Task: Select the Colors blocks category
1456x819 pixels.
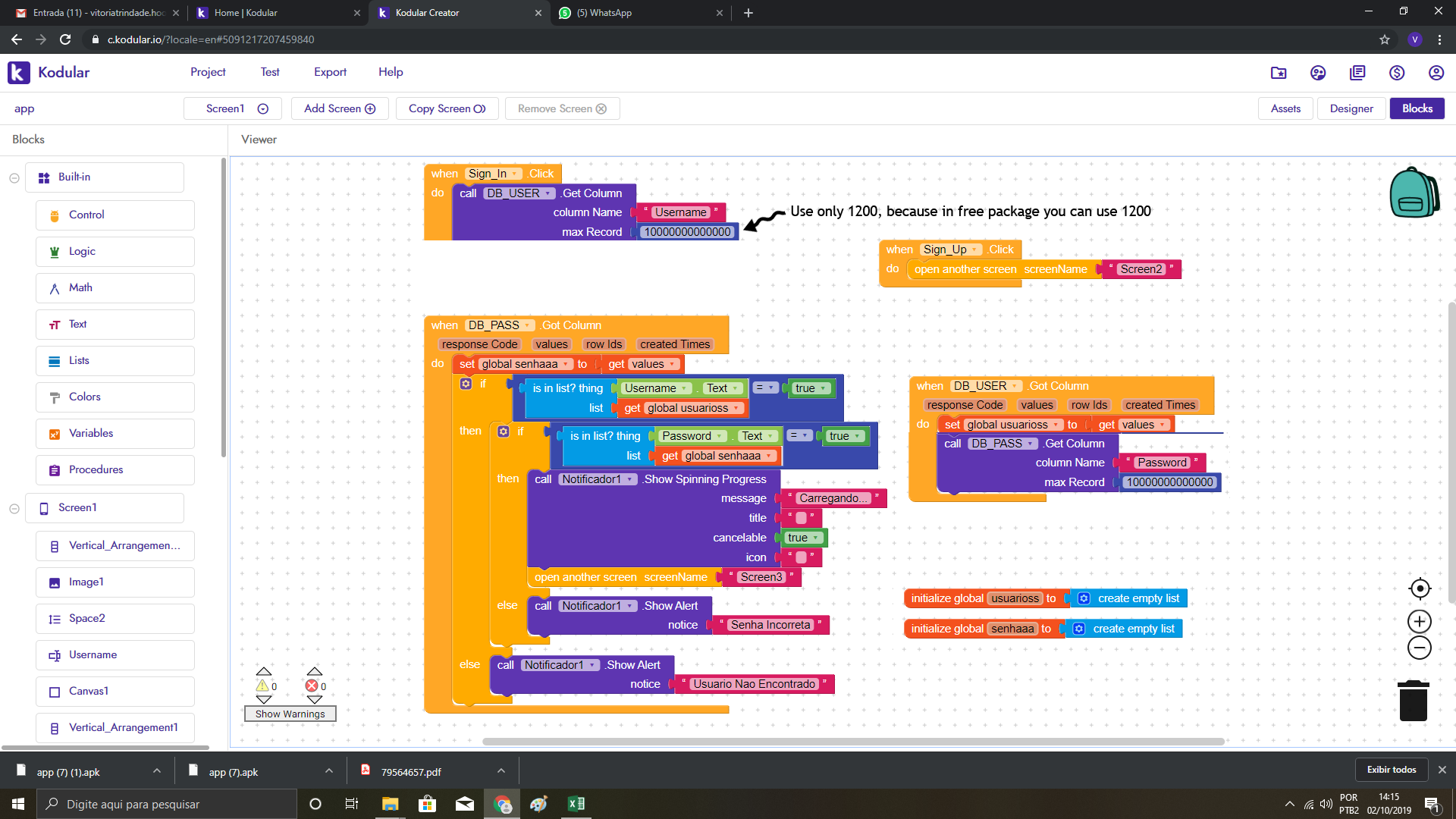Action: coord(115,397)
